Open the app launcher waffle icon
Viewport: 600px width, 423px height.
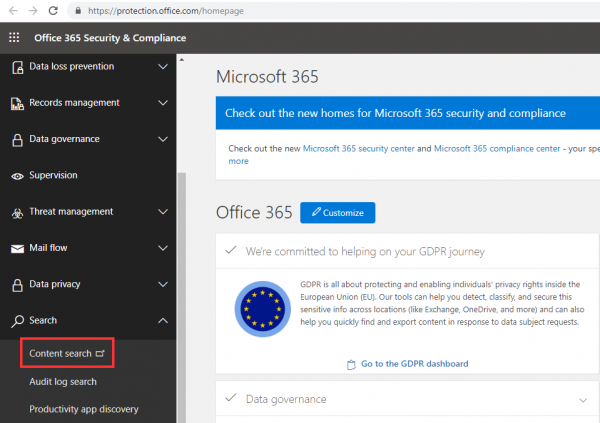(x=14, y=38)
